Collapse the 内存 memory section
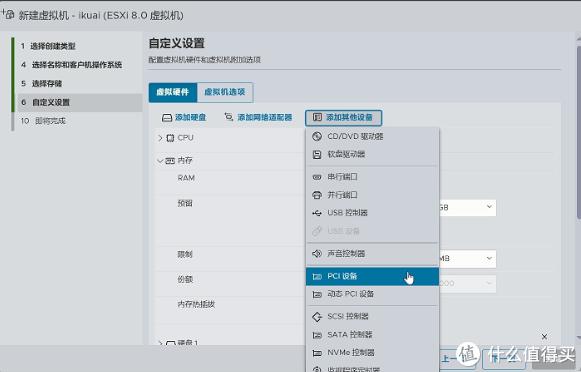The height and width of the screenshot is (372, 581). point(160,161)
